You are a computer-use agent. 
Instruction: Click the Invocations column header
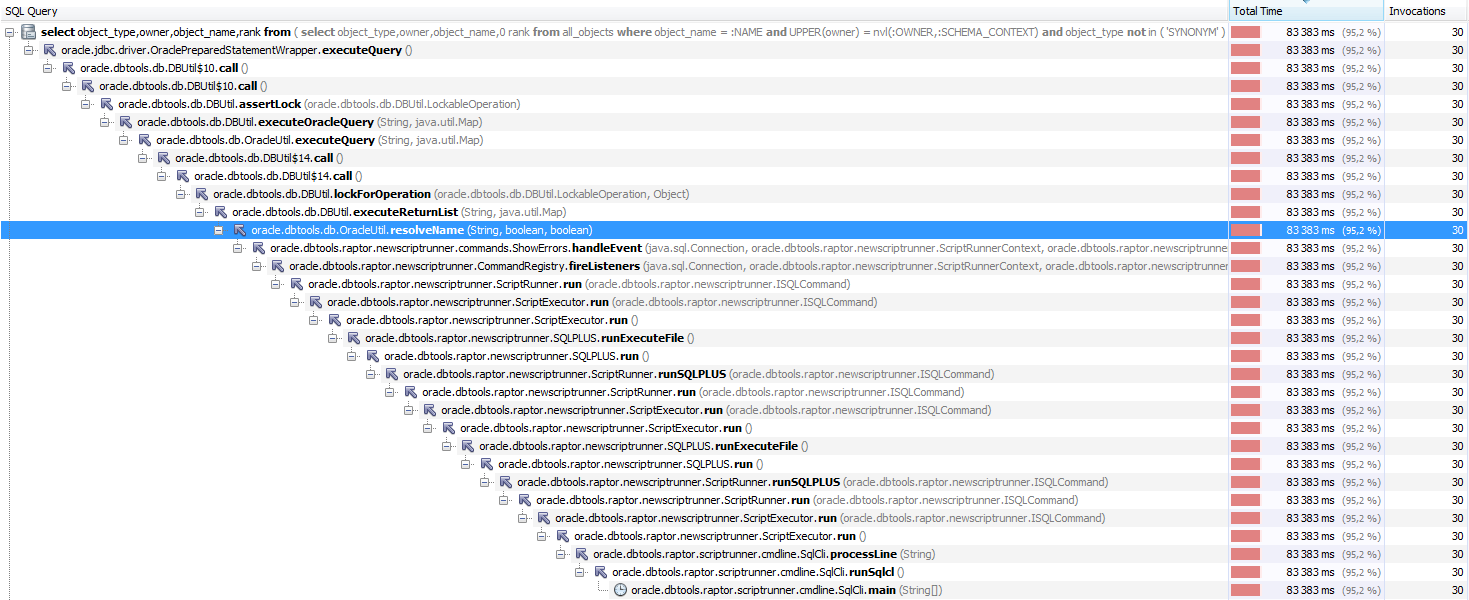(x=1425, y=11)
